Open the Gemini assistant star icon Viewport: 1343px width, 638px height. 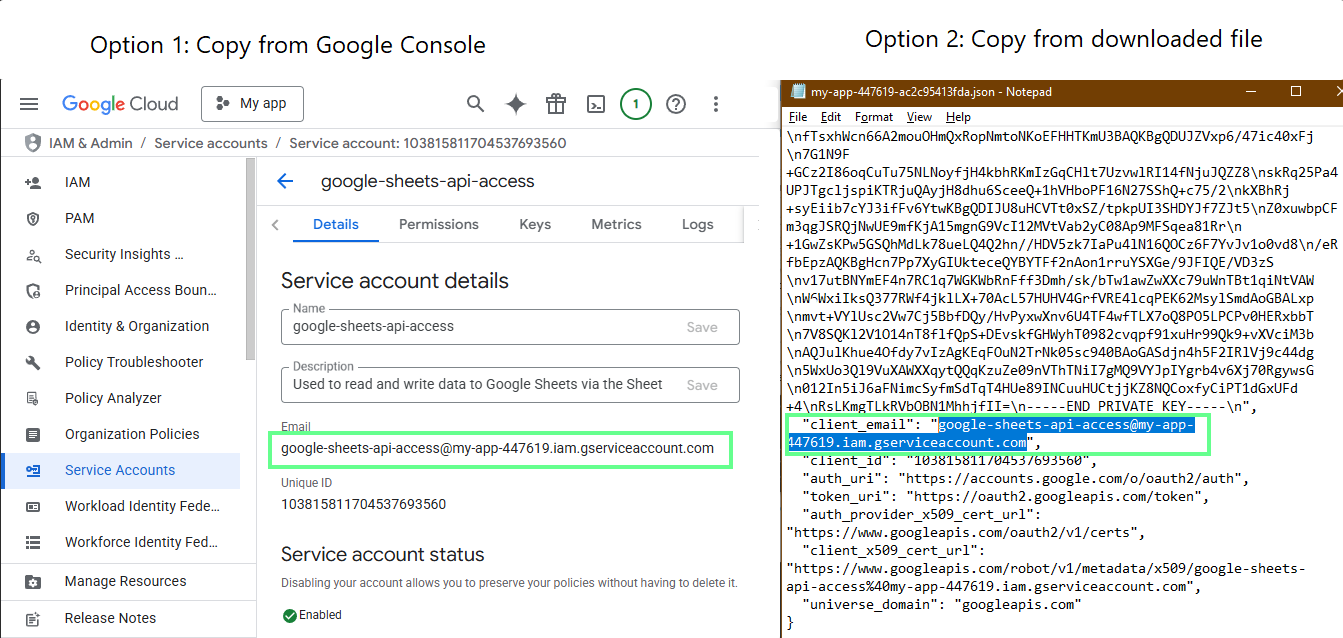(x=515, y=103)
